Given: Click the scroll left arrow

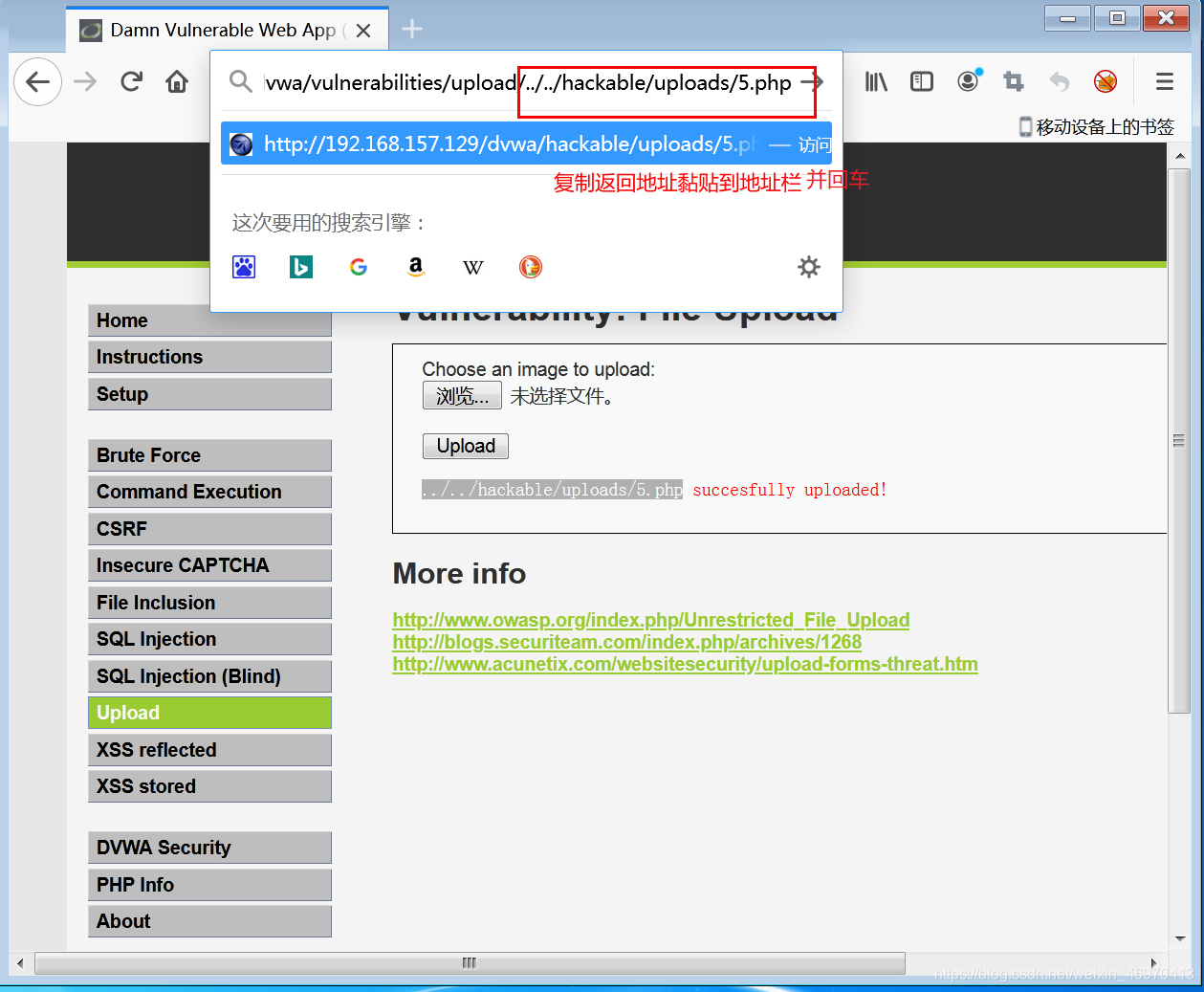Looking at the screenshot, I should pos(20,962).
